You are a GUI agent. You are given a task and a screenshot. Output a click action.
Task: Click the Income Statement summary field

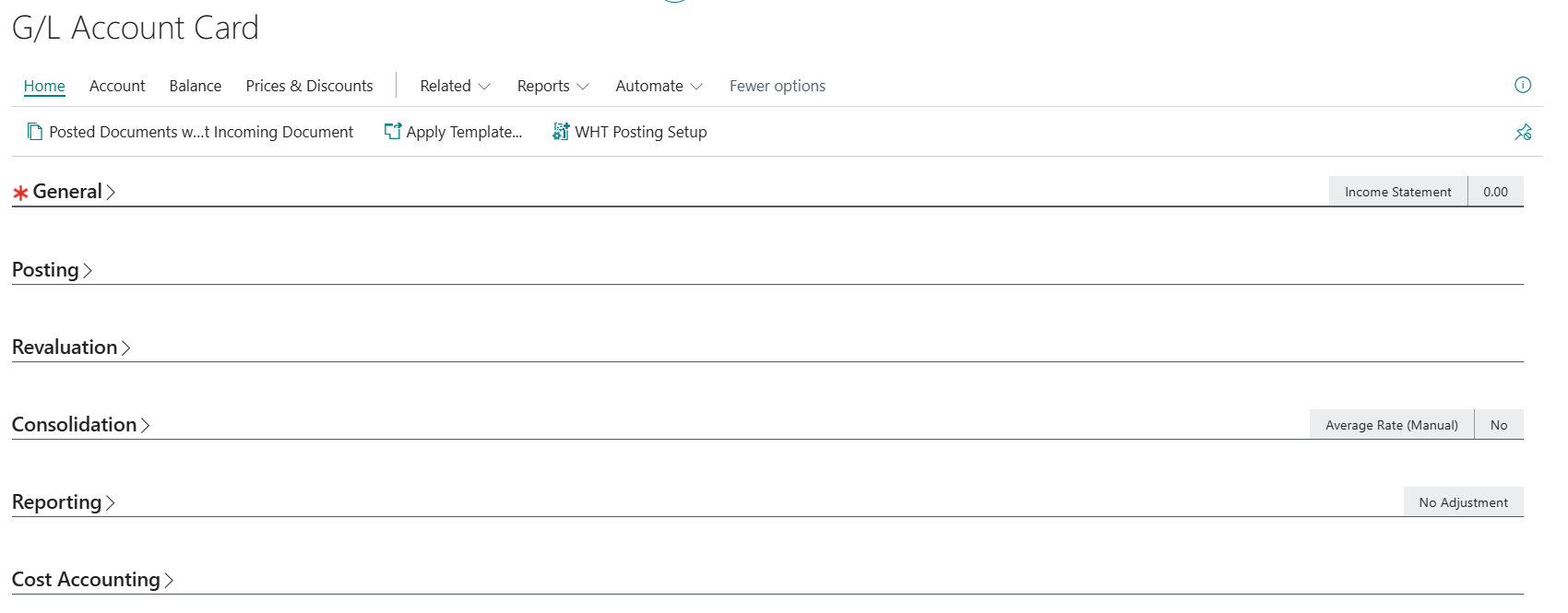tap(1397, 192)
